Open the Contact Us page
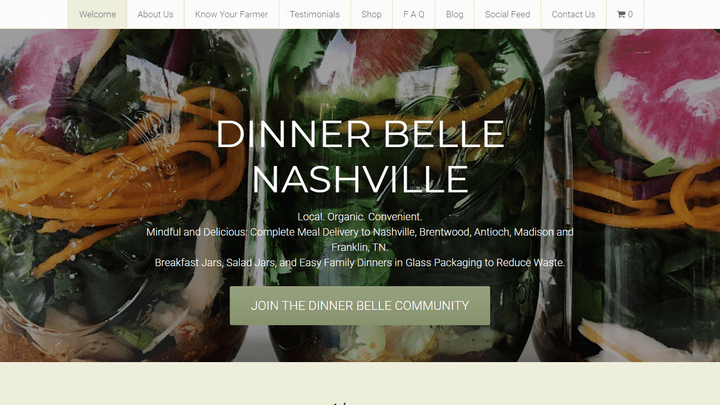 pos(573,14)
